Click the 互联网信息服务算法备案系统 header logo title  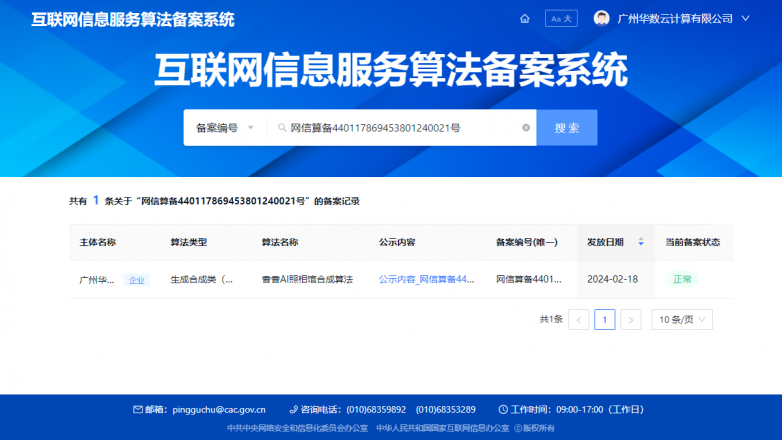(x=133, y=19)
